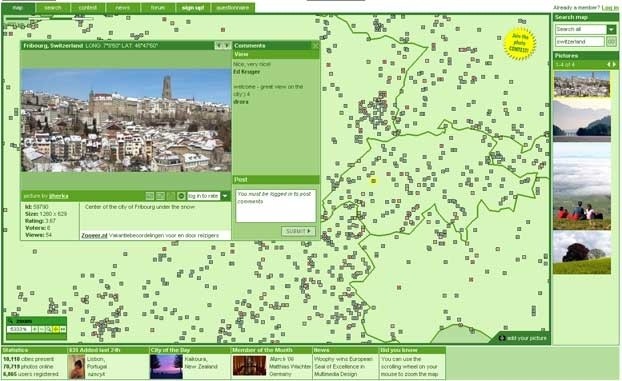Expand the log in to rate dropdown
The height and width of the screenshot is (381, 622).
[225, 196]
